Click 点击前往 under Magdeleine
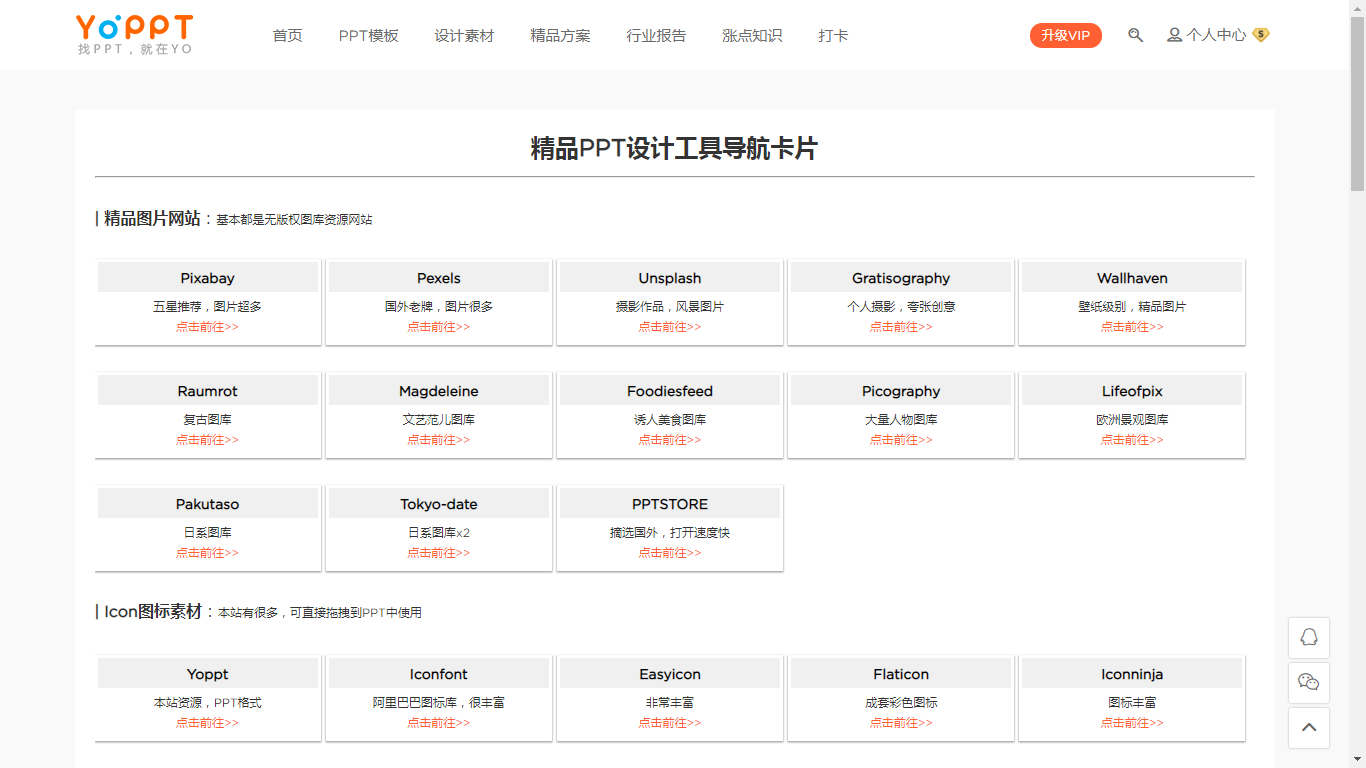The height and width of the screenshot is (768, 1366). (x=439, y=440)
